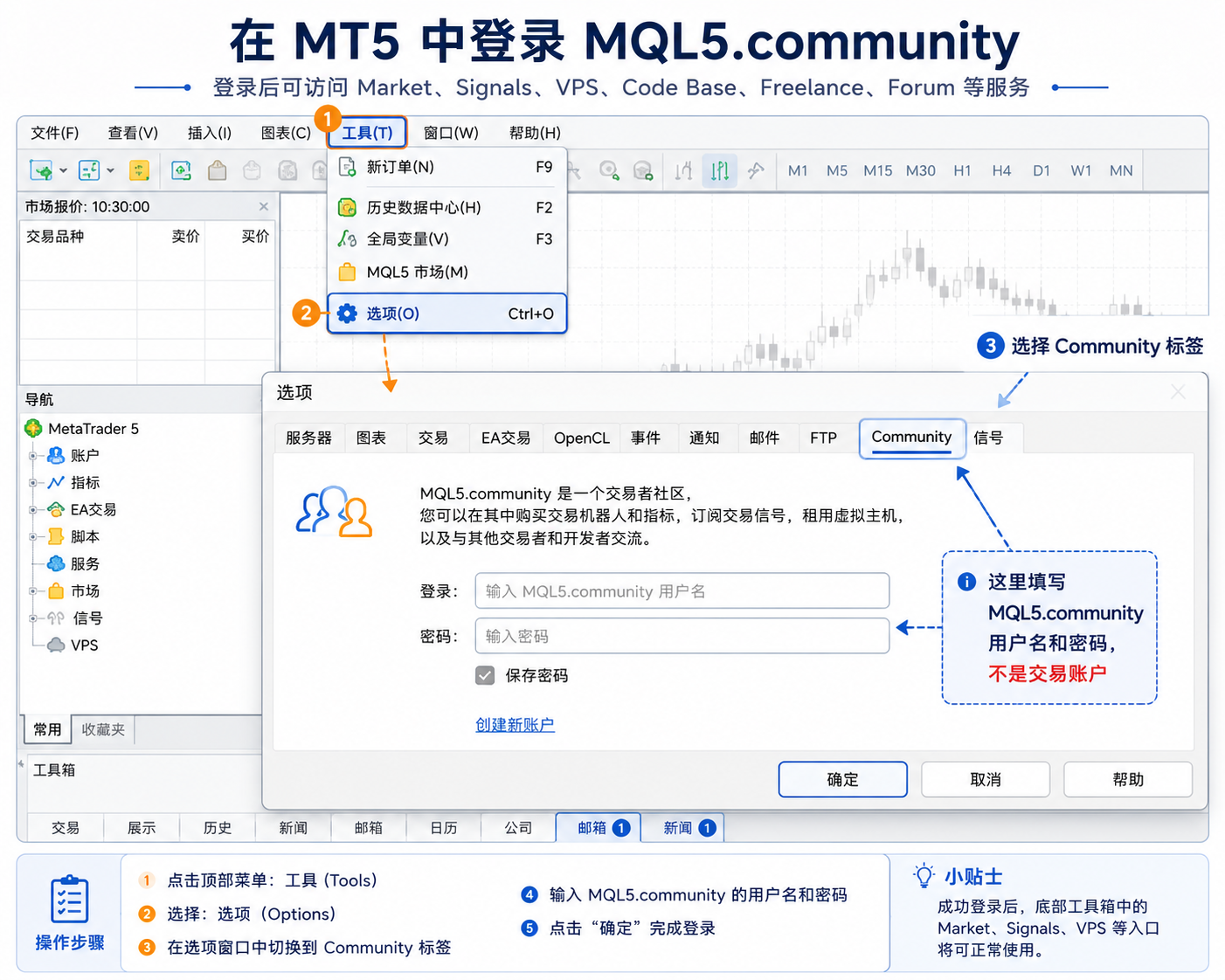Select 信号 in the Navigator tree
This screenshot has height=980, width=1225.
[x=87, y=618]
